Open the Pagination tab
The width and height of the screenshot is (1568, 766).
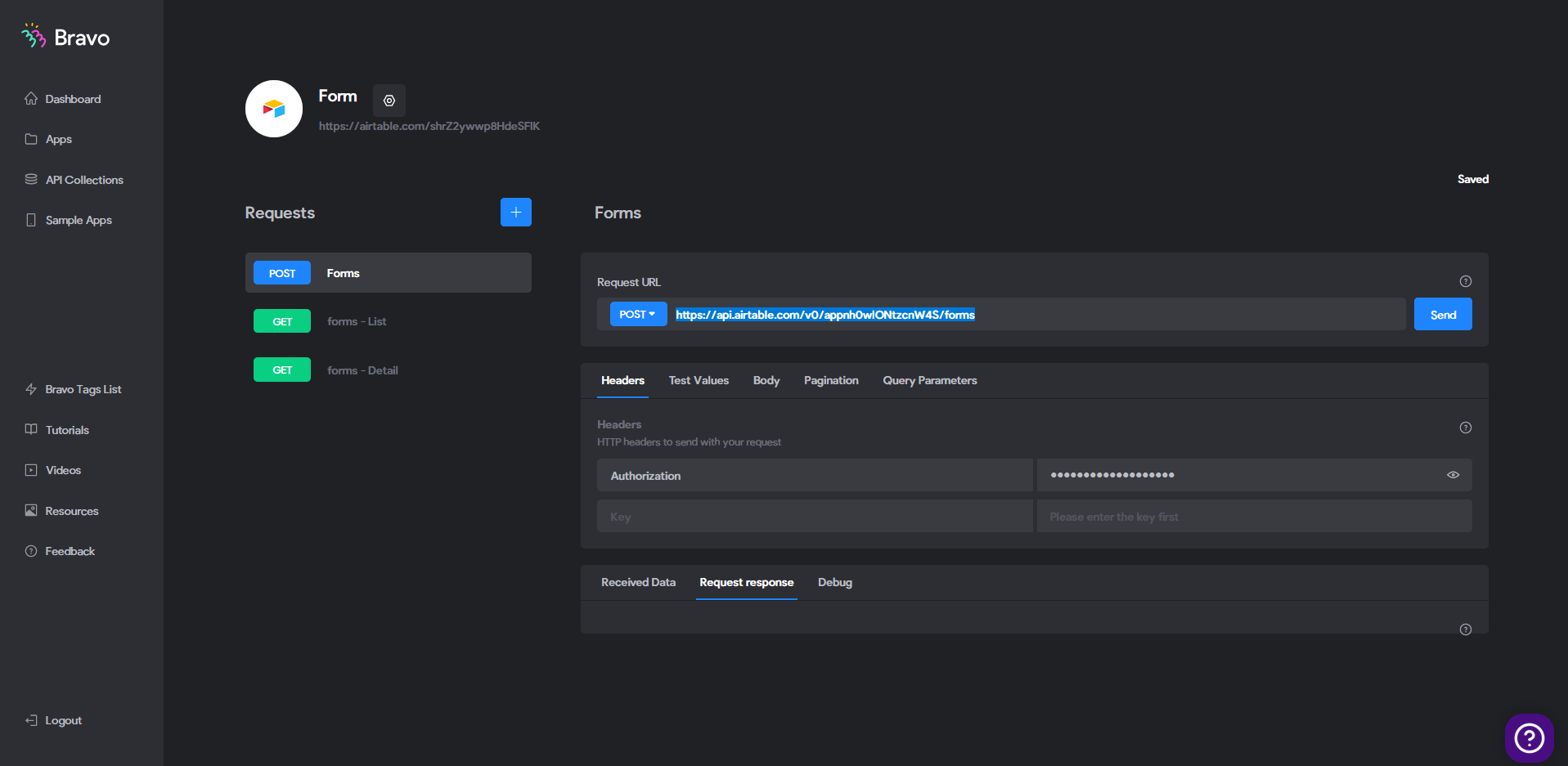tap(831, 380)
